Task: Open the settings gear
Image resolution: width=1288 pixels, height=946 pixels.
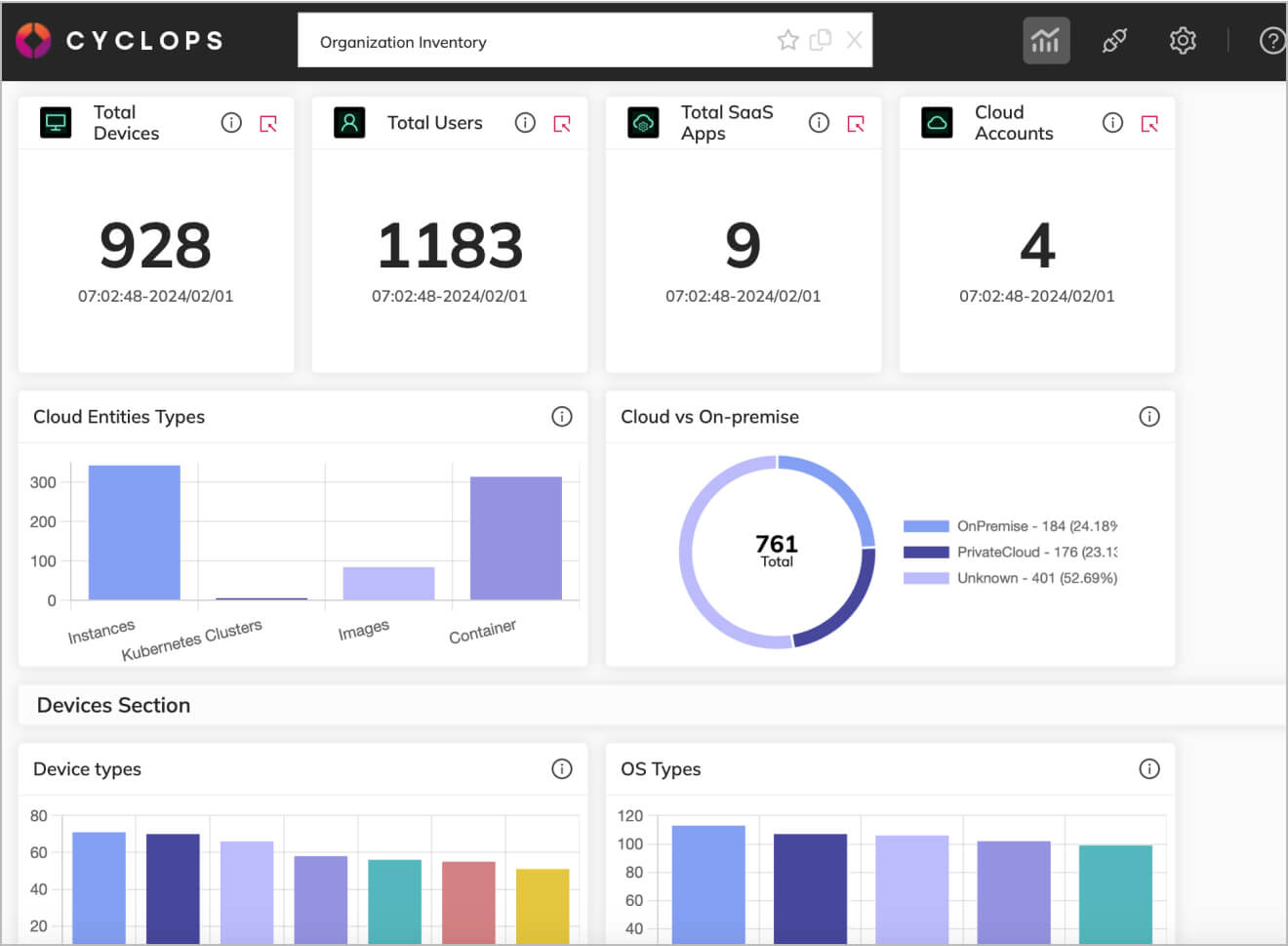Action: tap(1182, 40)
